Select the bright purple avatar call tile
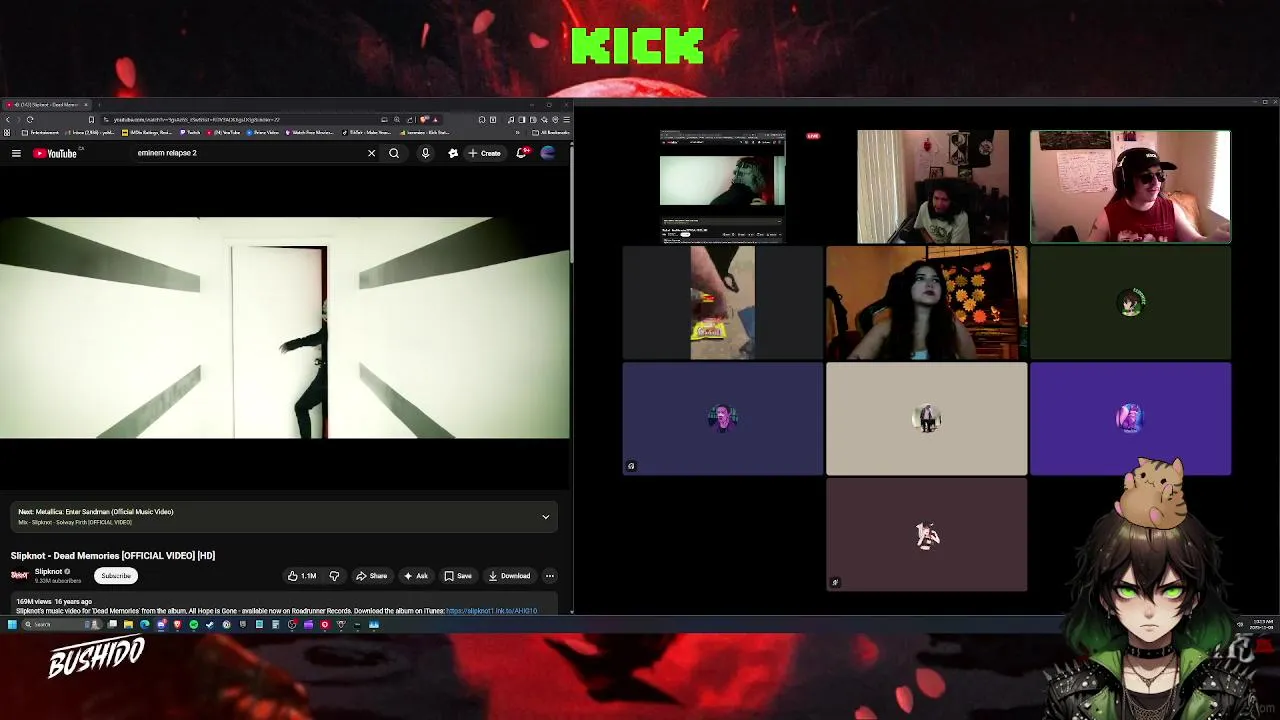 click(1130, 419)
